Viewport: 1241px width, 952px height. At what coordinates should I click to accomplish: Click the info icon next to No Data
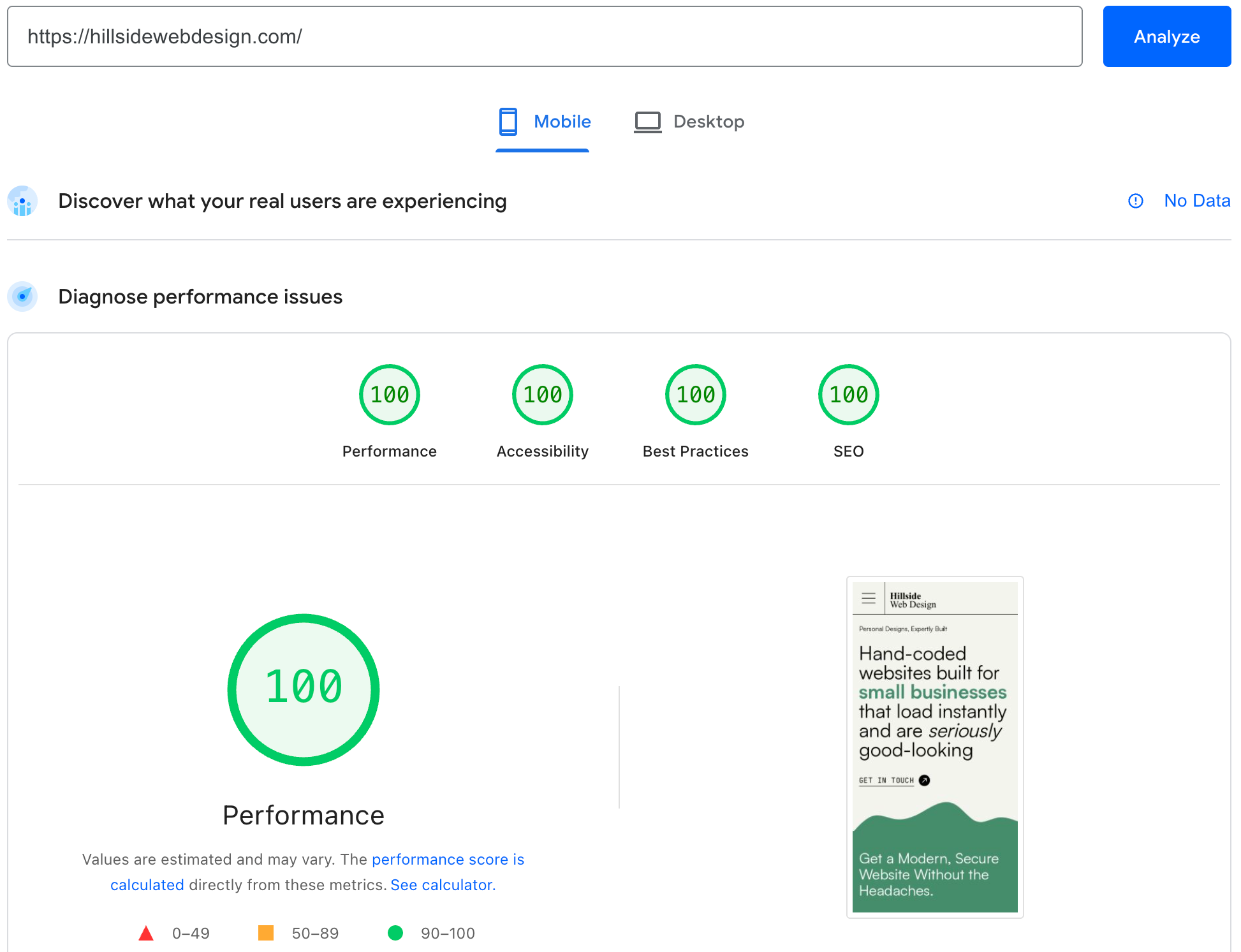point(1136,201)
